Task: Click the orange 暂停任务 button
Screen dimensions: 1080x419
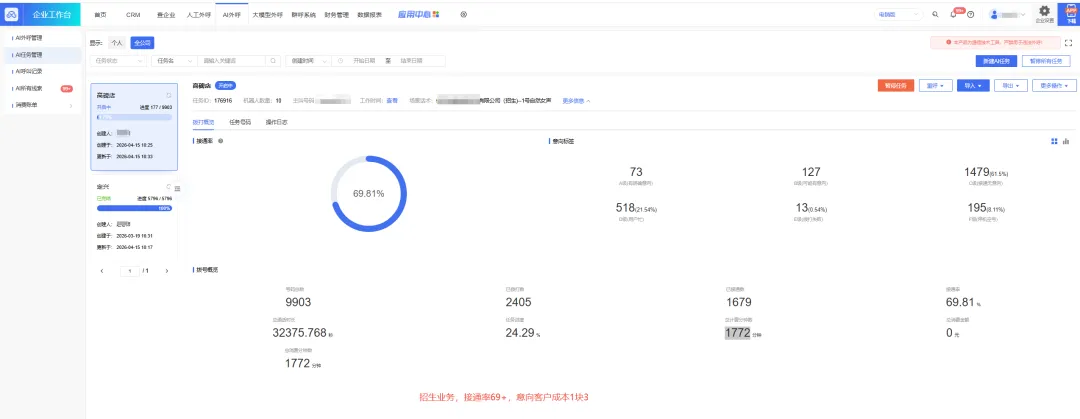Action: (x=896, y=85)
